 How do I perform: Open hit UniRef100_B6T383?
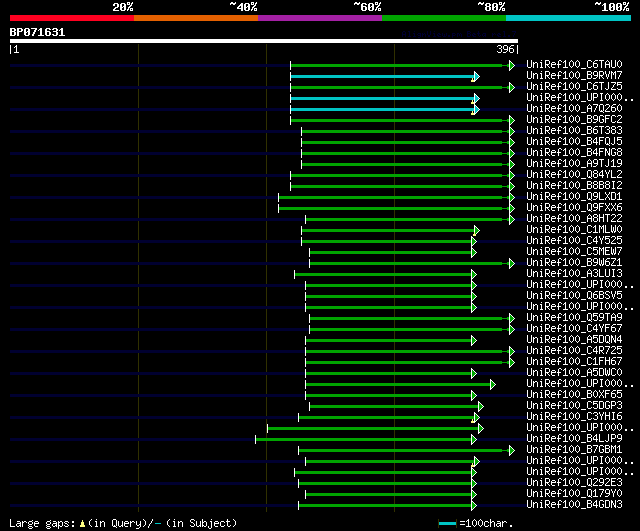(574, 131)
